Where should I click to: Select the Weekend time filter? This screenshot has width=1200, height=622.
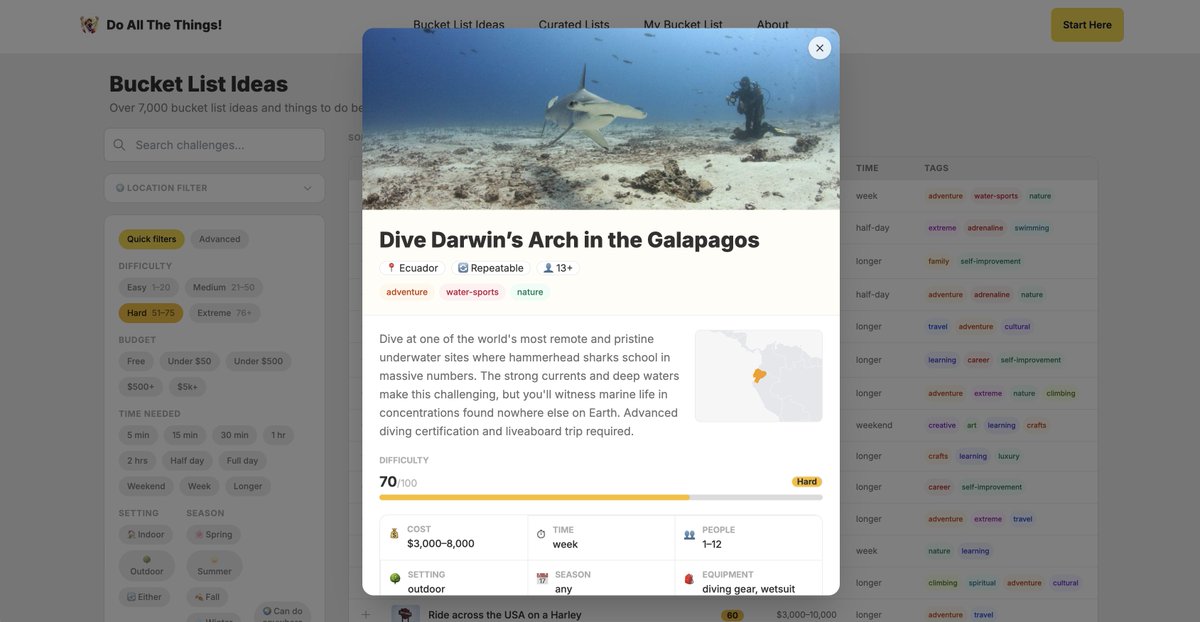[x=146, y=487]
